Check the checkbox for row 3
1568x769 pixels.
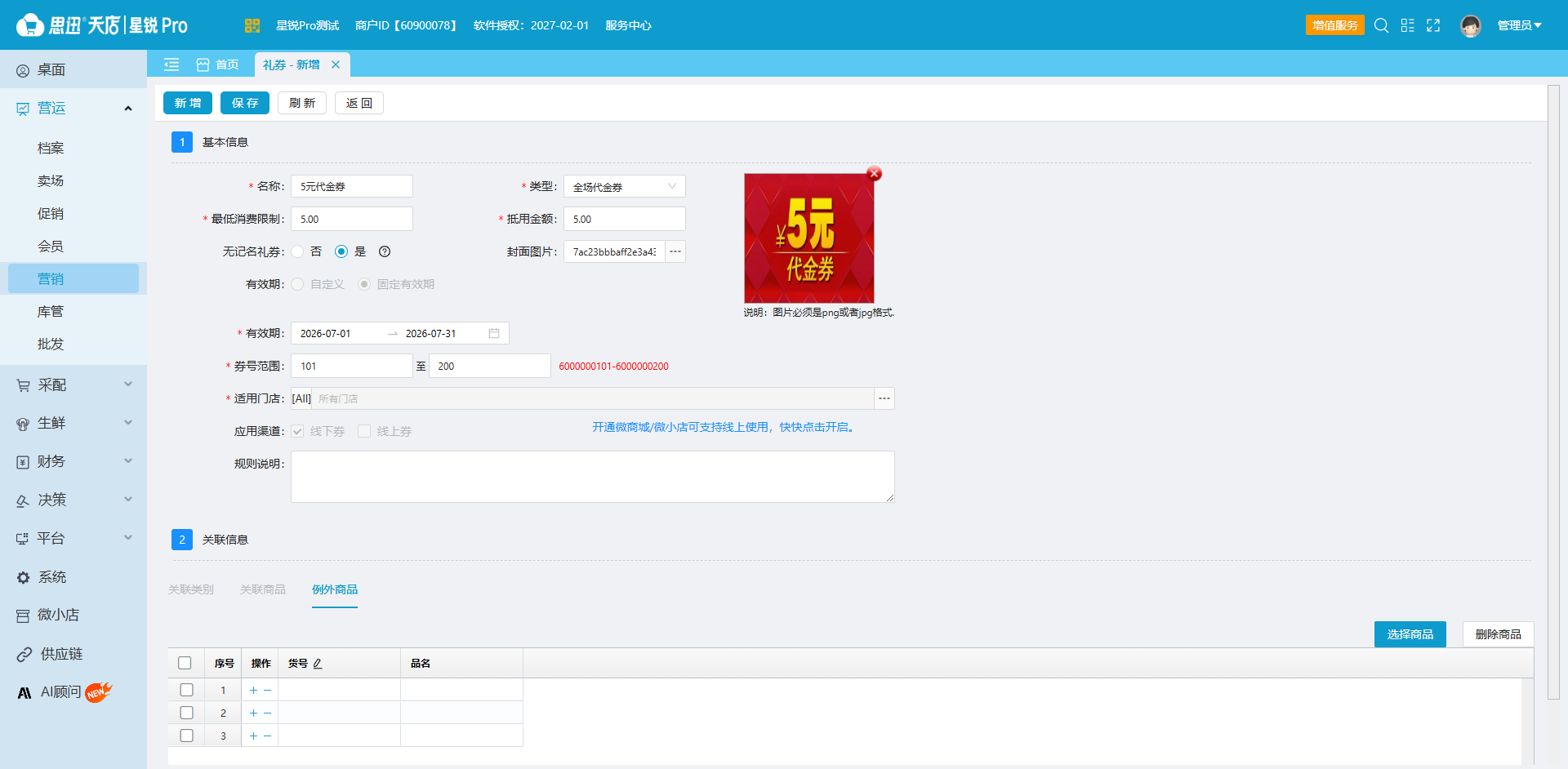(186, 736)
